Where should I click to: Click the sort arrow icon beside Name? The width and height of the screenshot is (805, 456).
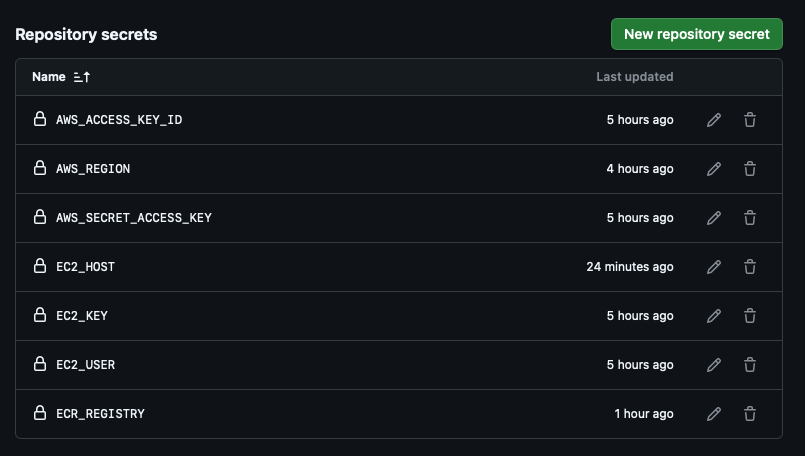click(82, 77)
